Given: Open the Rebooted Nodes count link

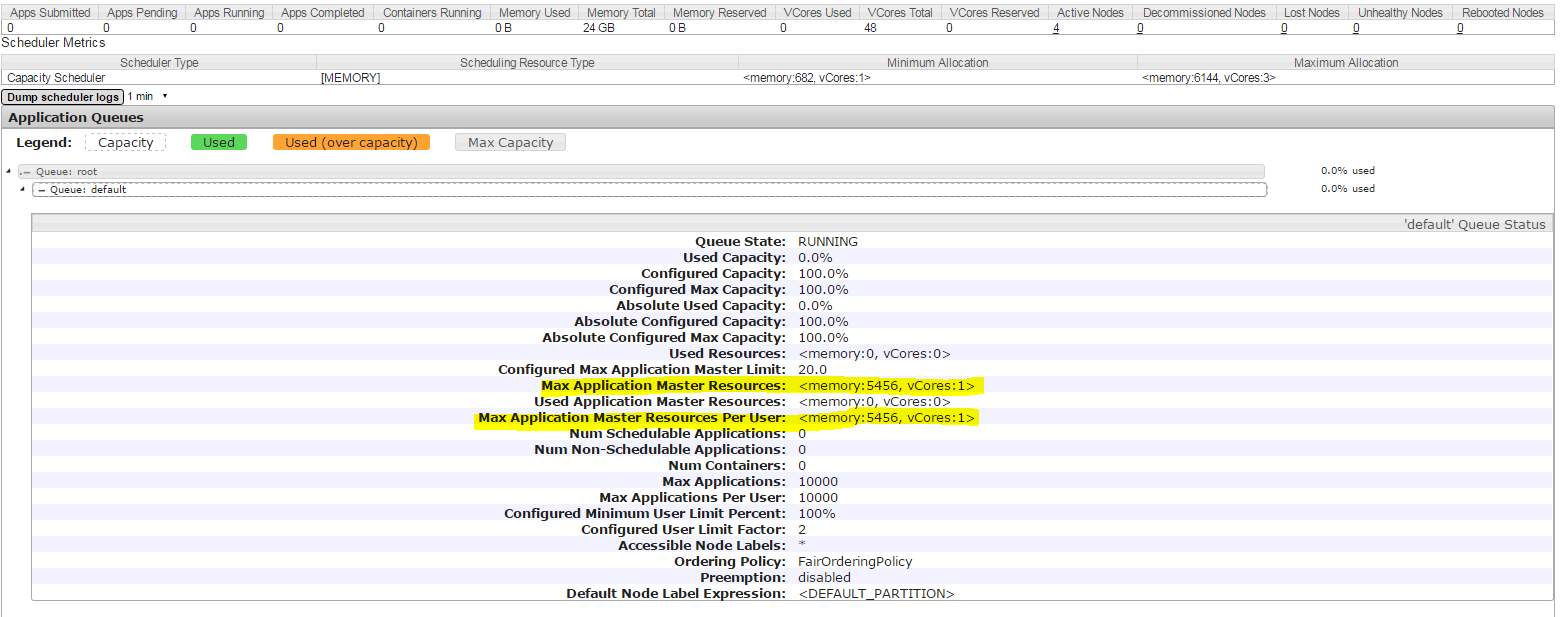Looking at the screenshot, I should (x=1459, y=27).
